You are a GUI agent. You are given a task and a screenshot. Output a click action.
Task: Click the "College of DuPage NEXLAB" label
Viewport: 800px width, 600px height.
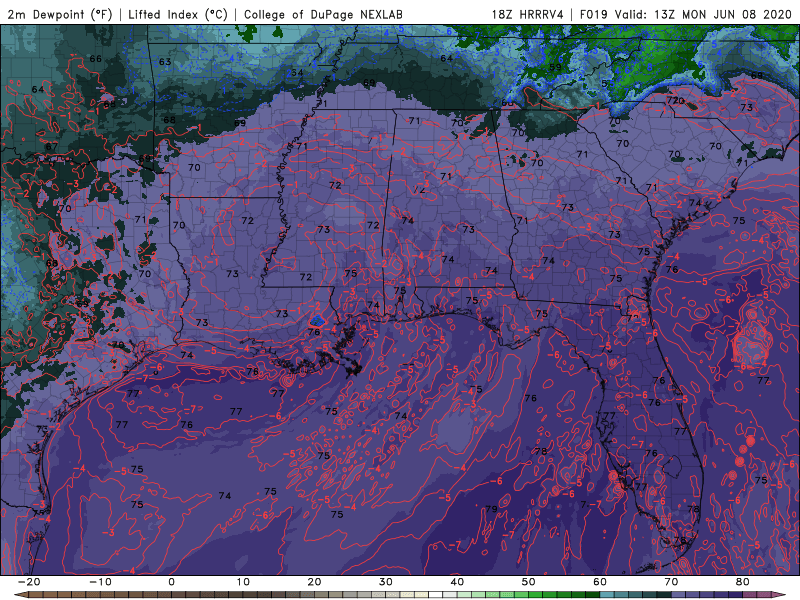tap(323, 14)
